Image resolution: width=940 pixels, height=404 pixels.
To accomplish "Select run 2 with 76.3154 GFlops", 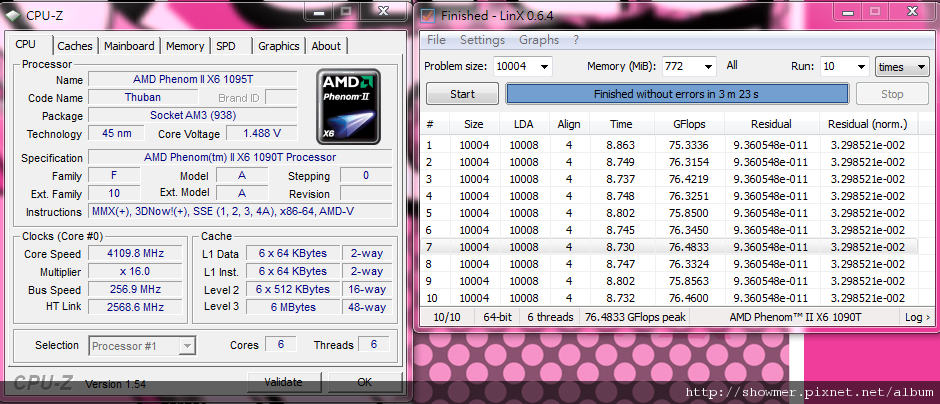I will tap(670, 162).
